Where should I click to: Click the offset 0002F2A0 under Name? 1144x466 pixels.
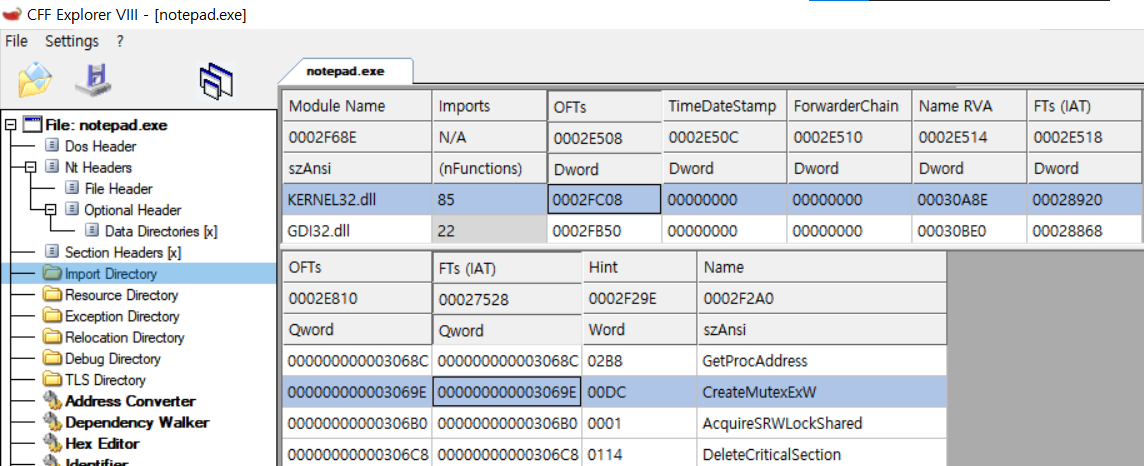click(822, 298)
